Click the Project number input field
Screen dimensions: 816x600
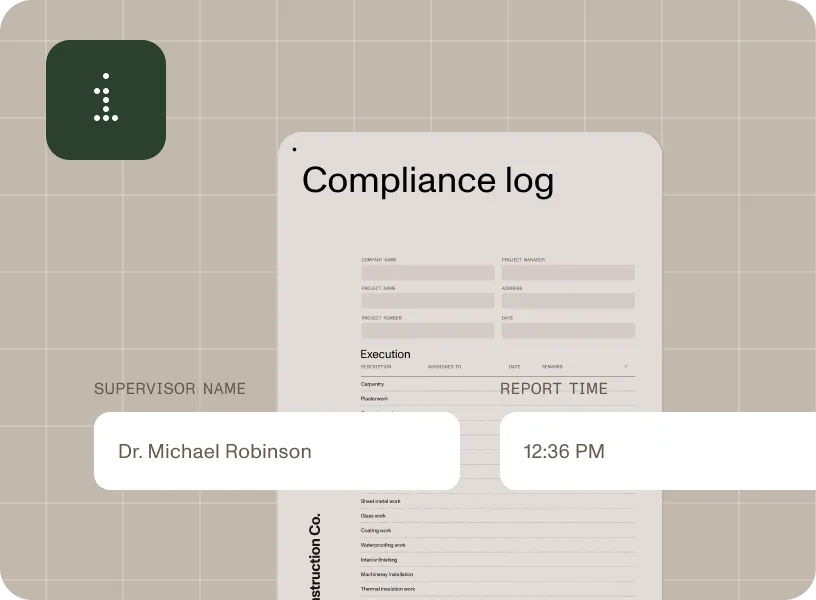click(427, 330)
